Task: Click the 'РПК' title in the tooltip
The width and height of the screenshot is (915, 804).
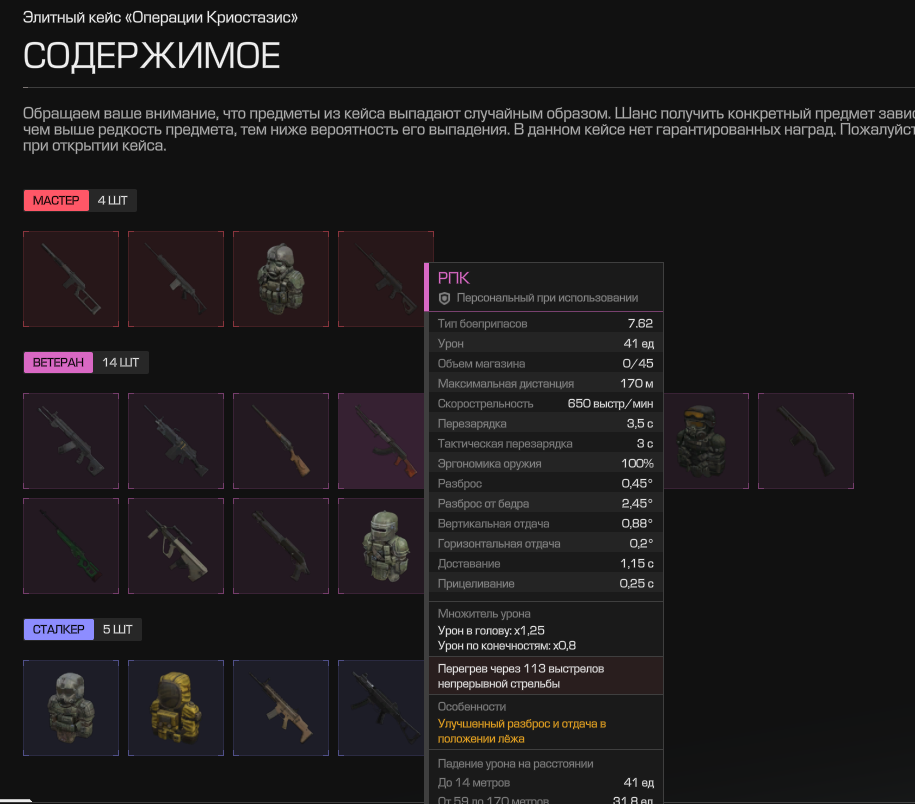Action: click(x=453, y=278)
